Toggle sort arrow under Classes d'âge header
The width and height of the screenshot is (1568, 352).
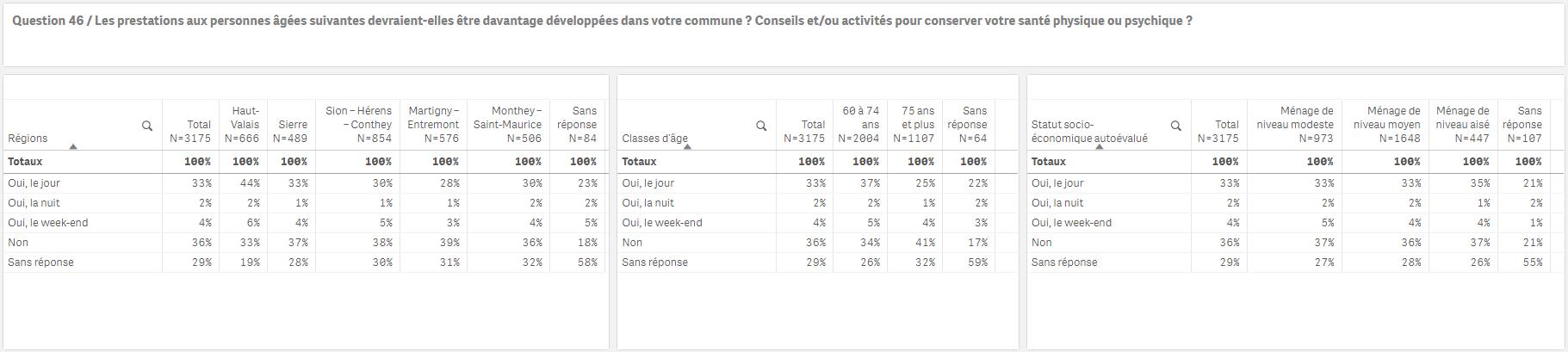point(687,147)
